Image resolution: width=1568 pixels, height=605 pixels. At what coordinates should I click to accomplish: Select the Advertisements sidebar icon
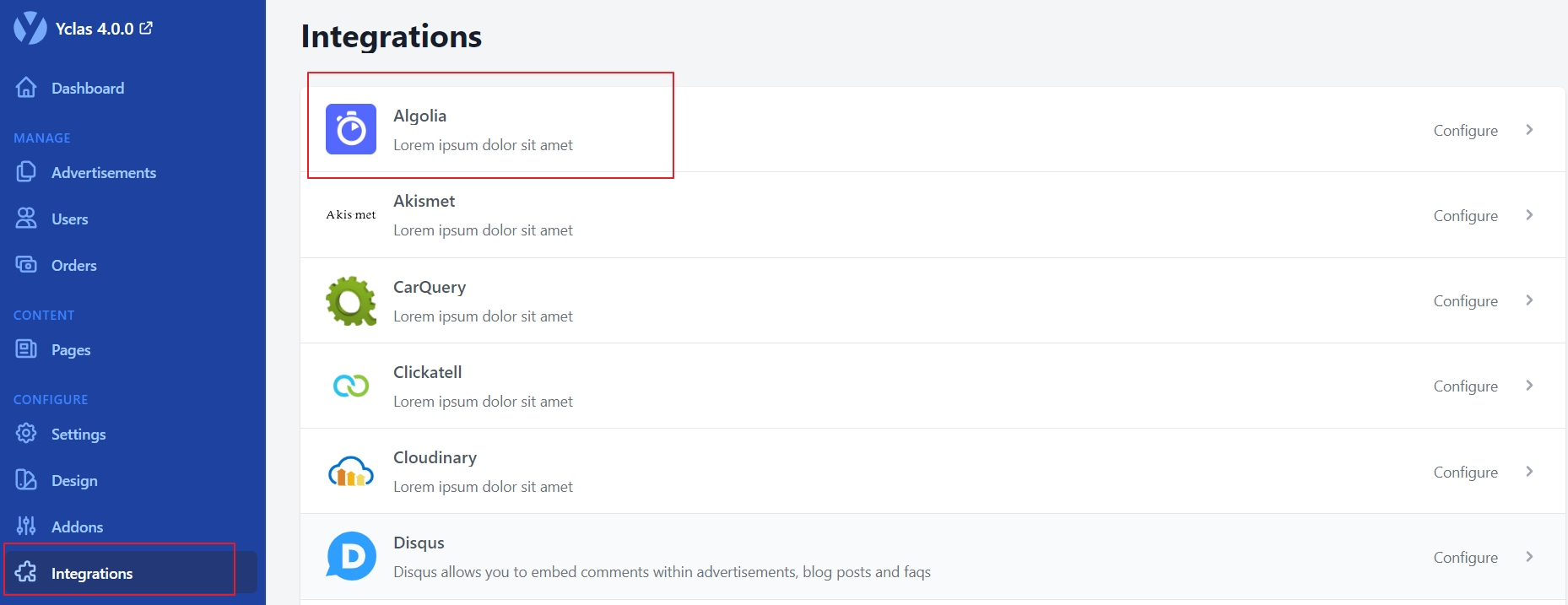point(26,172)
